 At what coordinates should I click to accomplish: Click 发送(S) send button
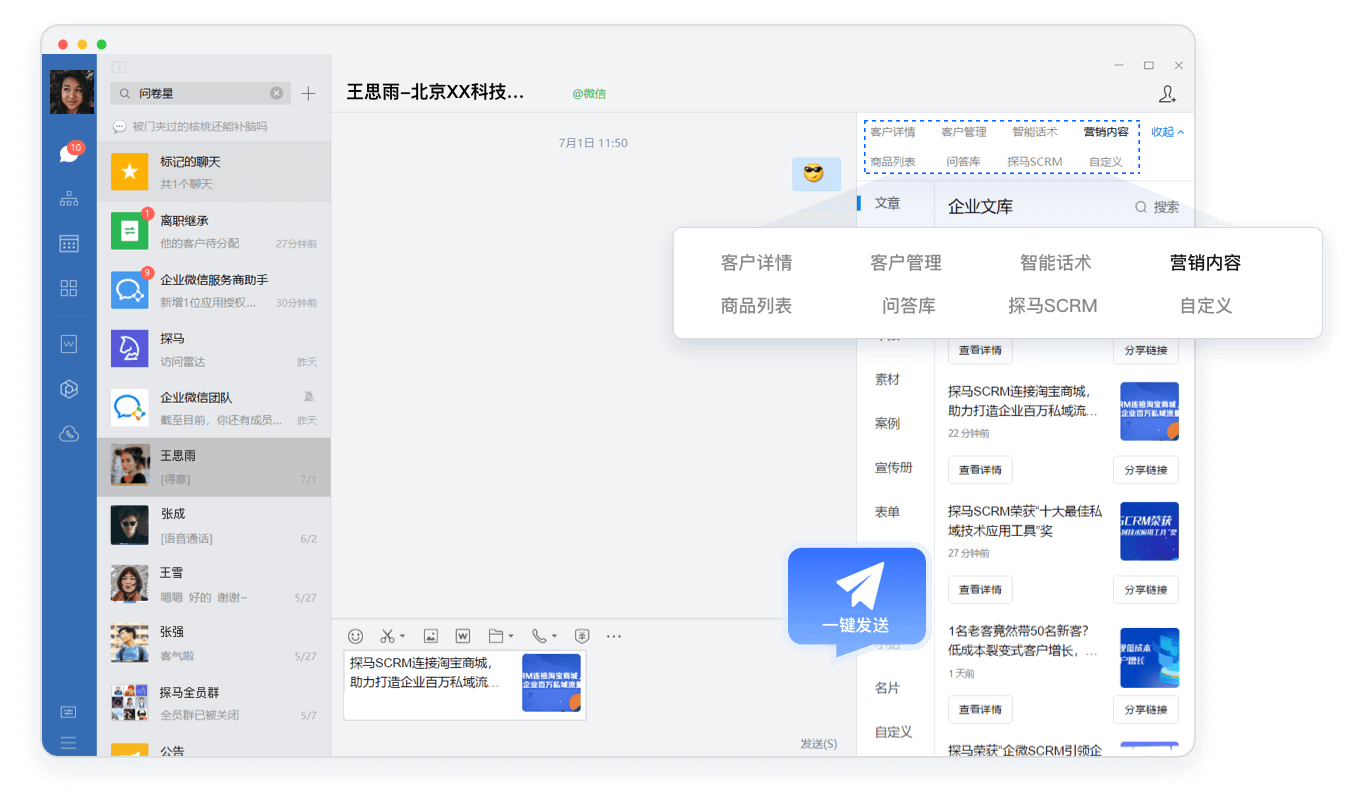(819, 743)
